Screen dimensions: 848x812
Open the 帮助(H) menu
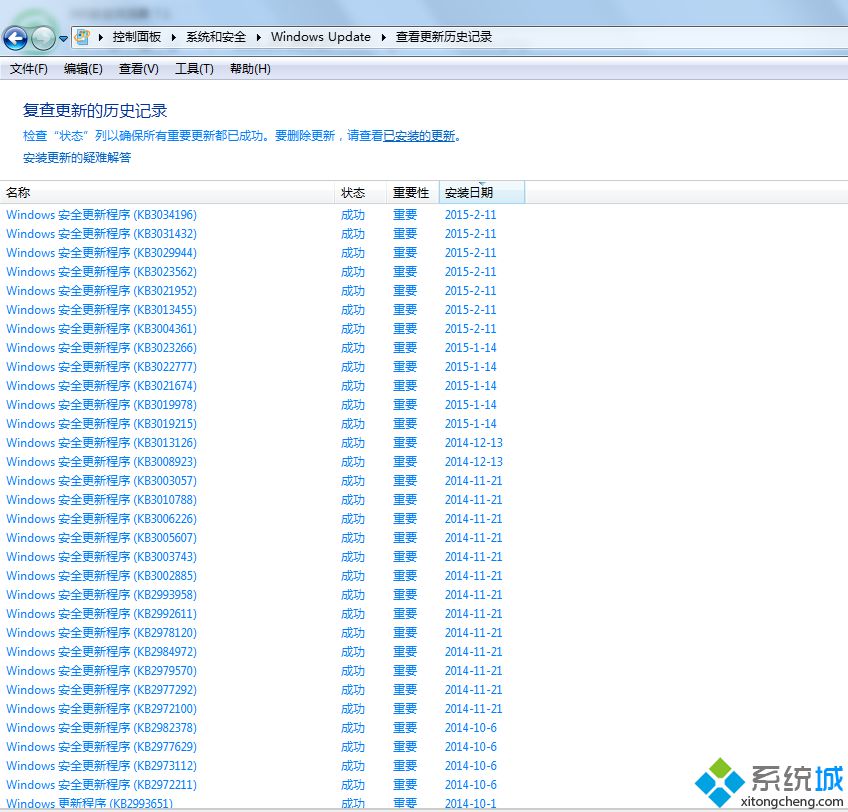[250, 69]
